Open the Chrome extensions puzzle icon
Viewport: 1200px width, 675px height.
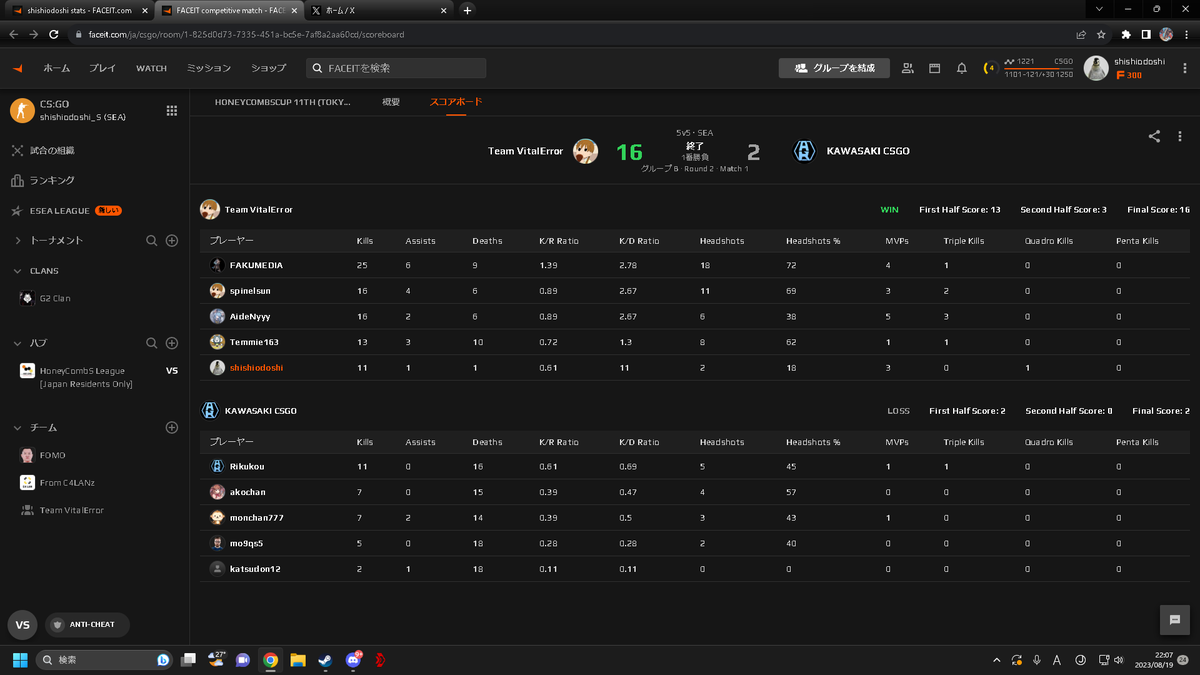1127,34
